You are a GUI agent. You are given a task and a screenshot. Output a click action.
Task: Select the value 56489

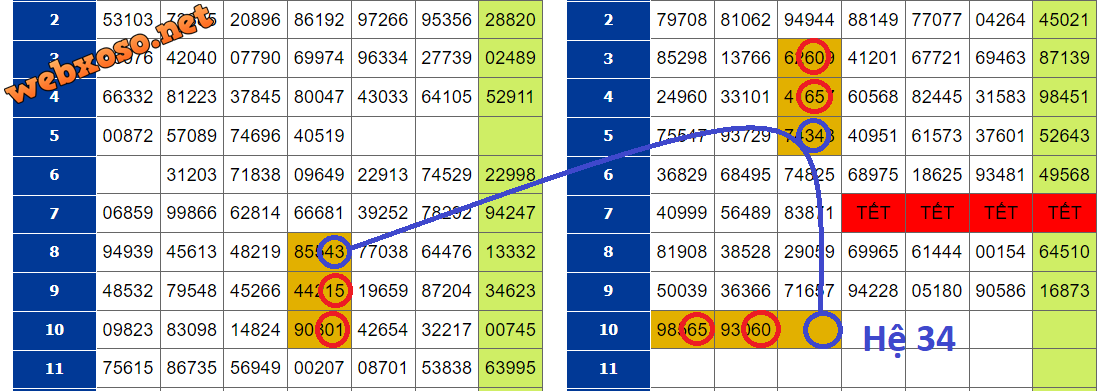click(746, 213)
